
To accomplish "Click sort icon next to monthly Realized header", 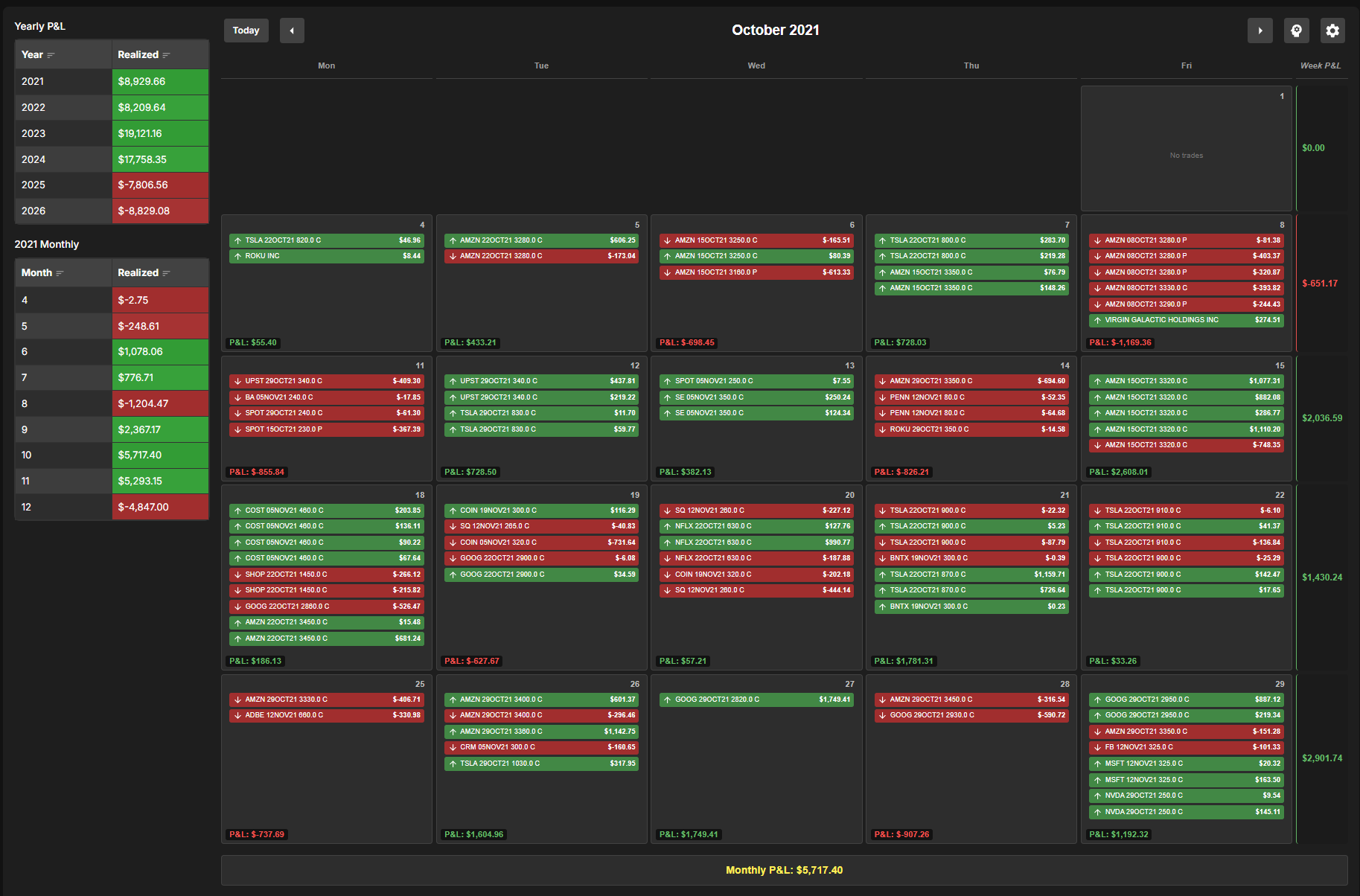I will coord(167,273).
